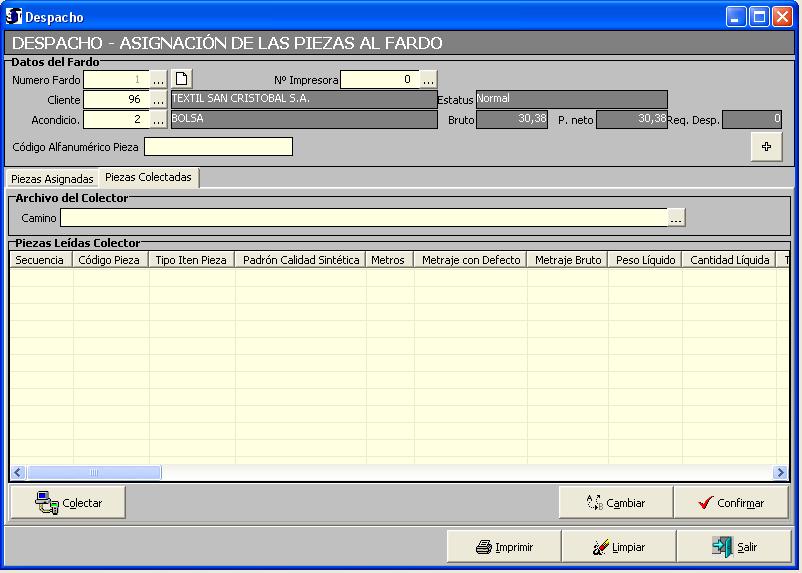Image resolution: width=802 pixels, height=573 pixels.
Task: Click the plus button to add piece
Action: click(766, 147)
